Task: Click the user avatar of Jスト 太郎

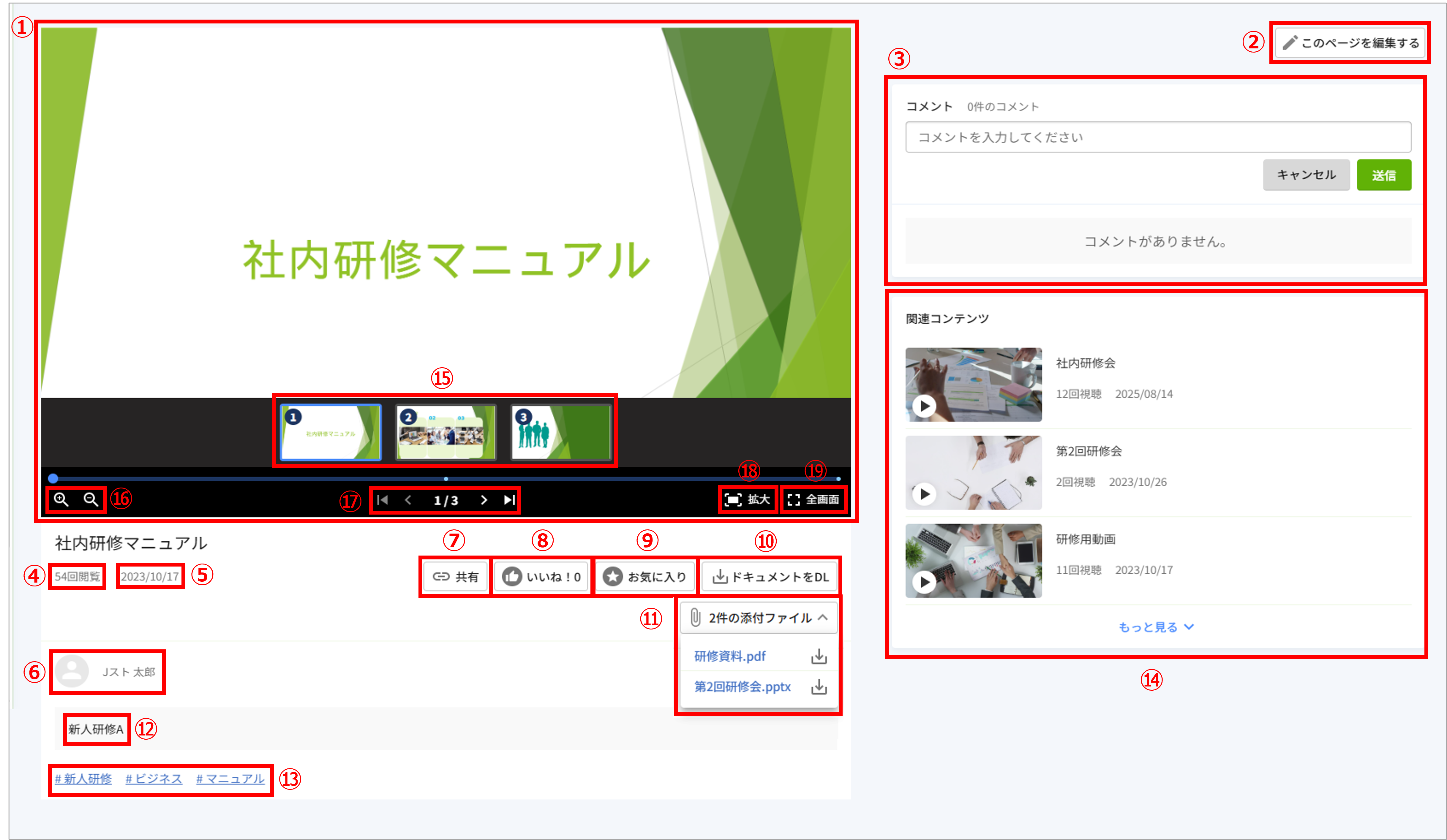Action: pos(72,671)
